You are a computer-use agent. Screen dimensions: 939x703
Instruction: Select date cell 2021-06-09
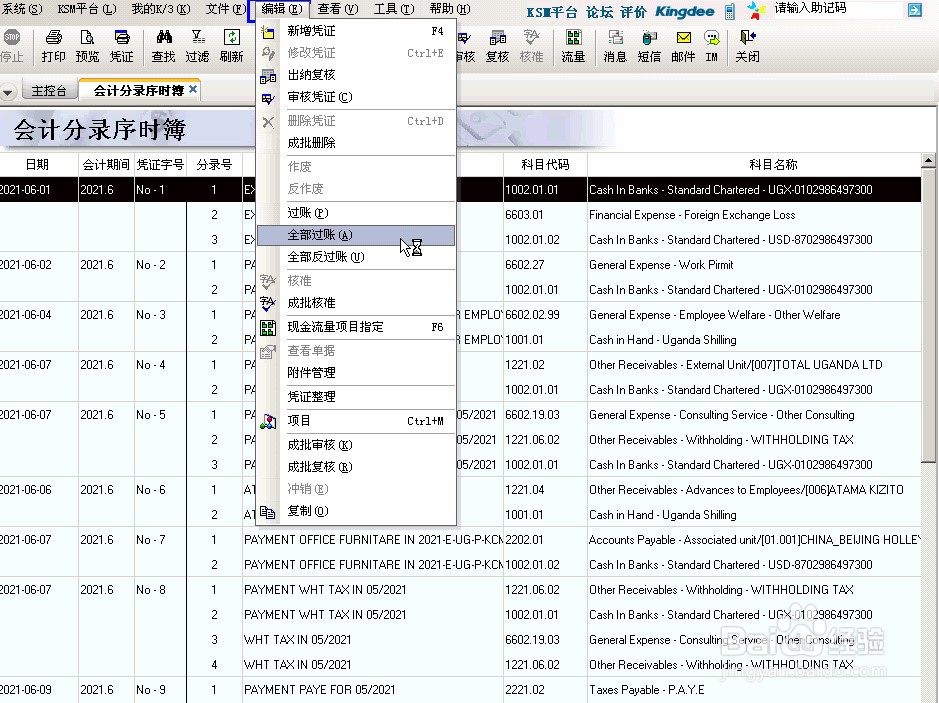pyautogui.click(x=38, y=690)
